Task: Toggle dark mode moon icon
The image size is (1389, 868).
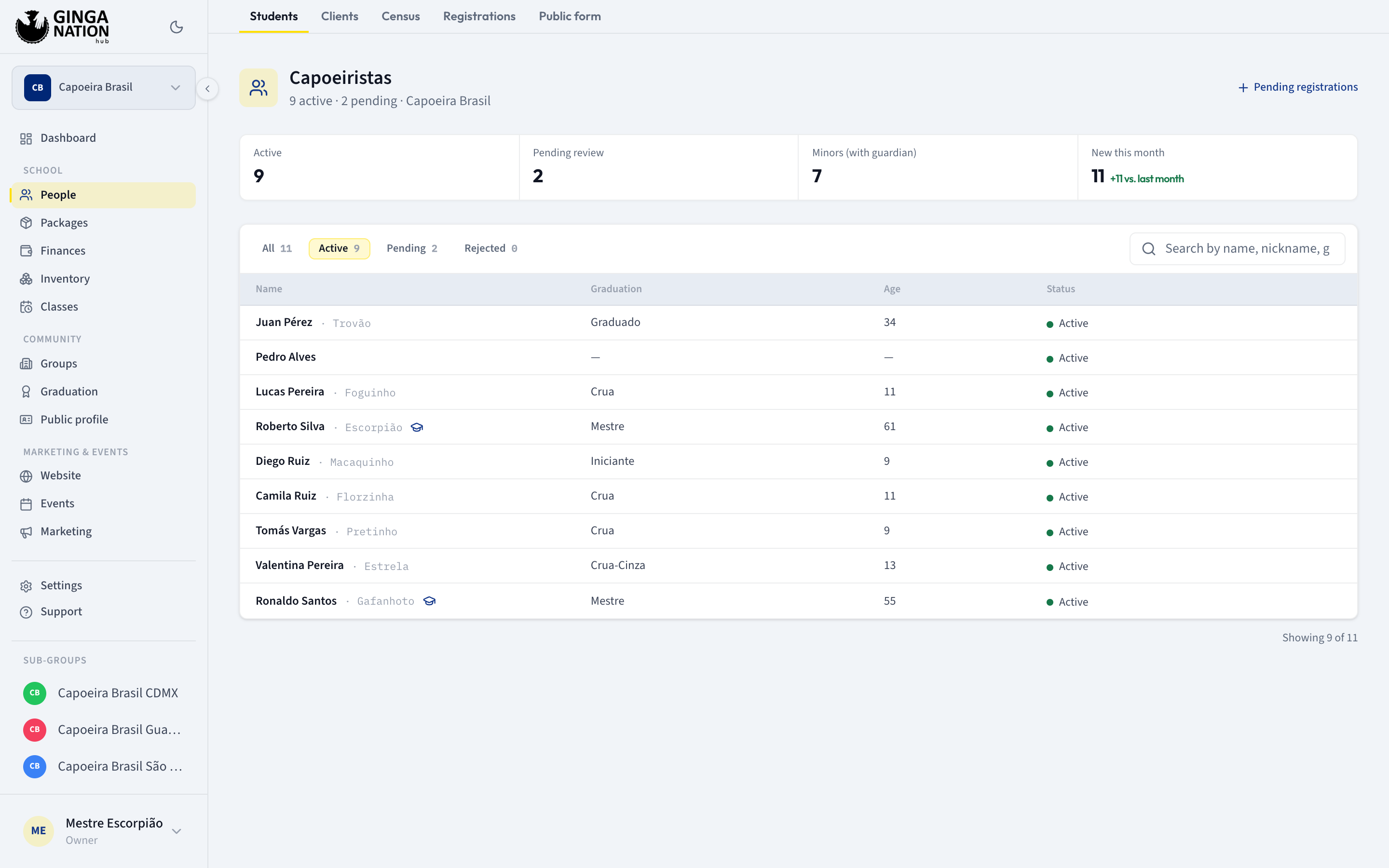Action: [x=176, y=27]
